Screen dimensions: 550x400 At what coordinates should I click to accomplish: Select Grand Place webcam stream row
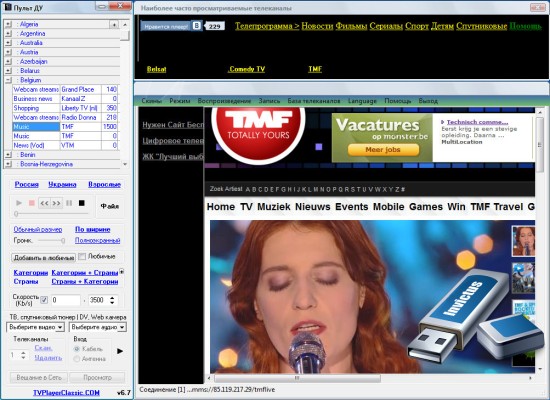point(65,89)
